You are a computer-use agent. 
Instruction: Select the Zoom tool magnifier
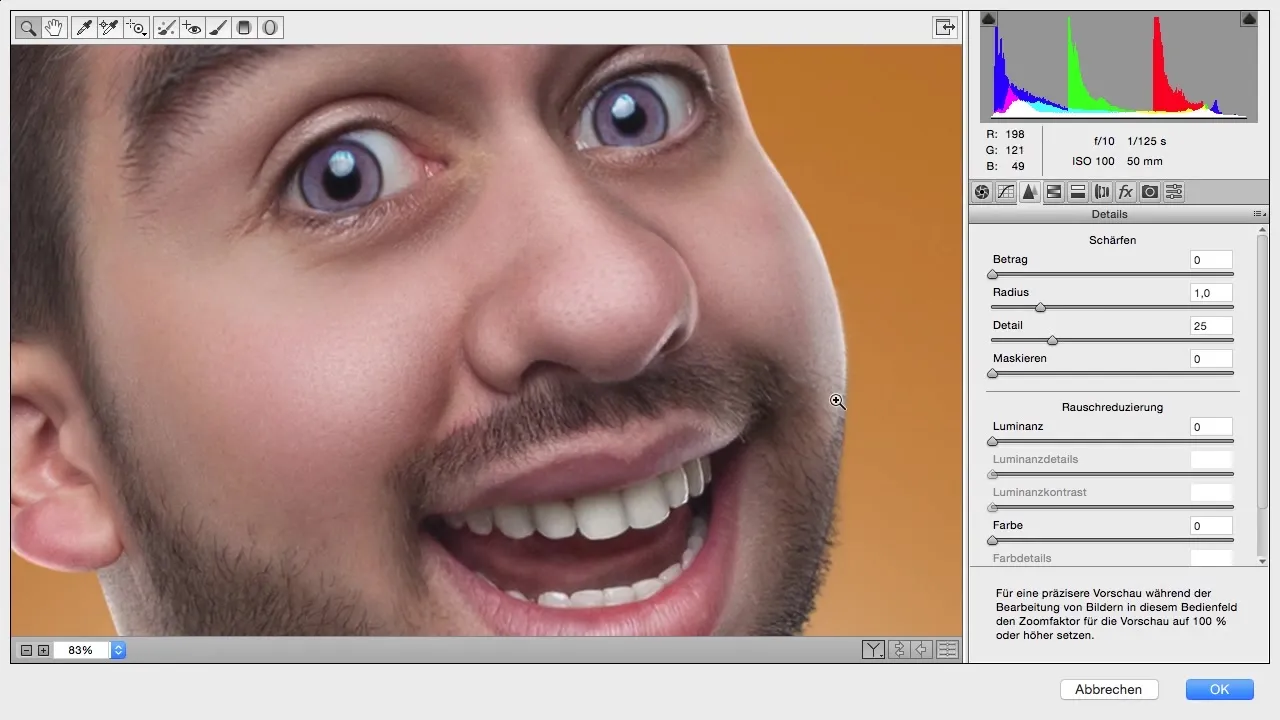tap(28, 28)
